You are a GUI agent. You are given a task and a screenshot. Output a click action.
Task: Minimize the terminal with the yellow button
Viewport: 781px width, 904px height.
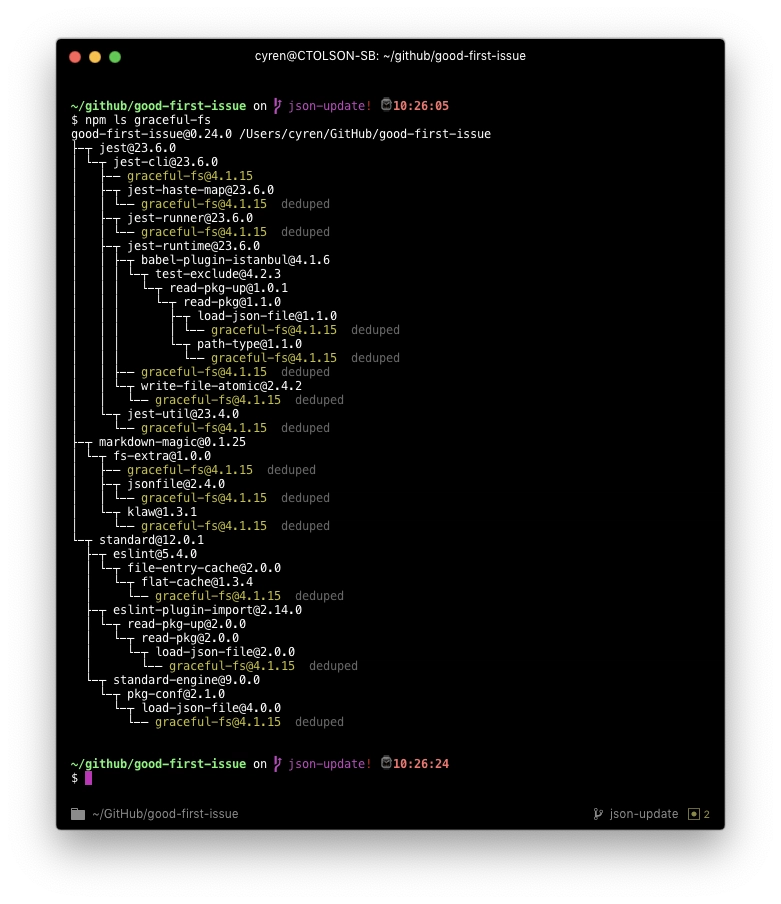[x=95, y=56]
